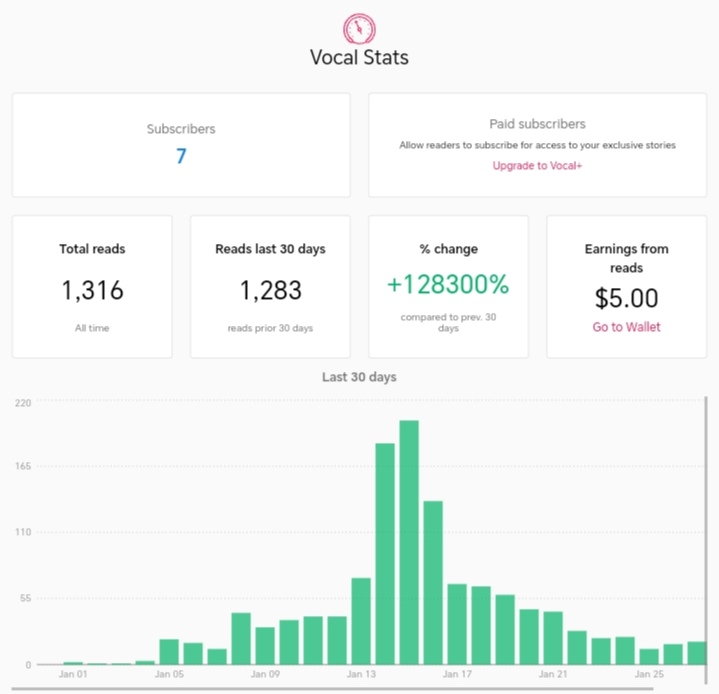Open the Upgrade to Vocal+ link
The width and height of the screenshot is (719, 694).
tap(537, 166)
